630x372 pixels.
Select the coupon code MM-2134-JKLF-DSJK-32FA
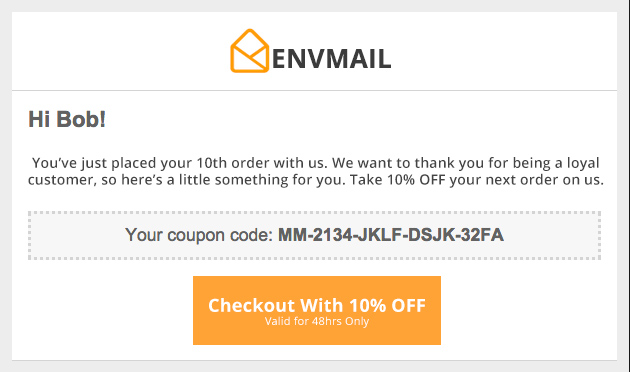[391, 235]
